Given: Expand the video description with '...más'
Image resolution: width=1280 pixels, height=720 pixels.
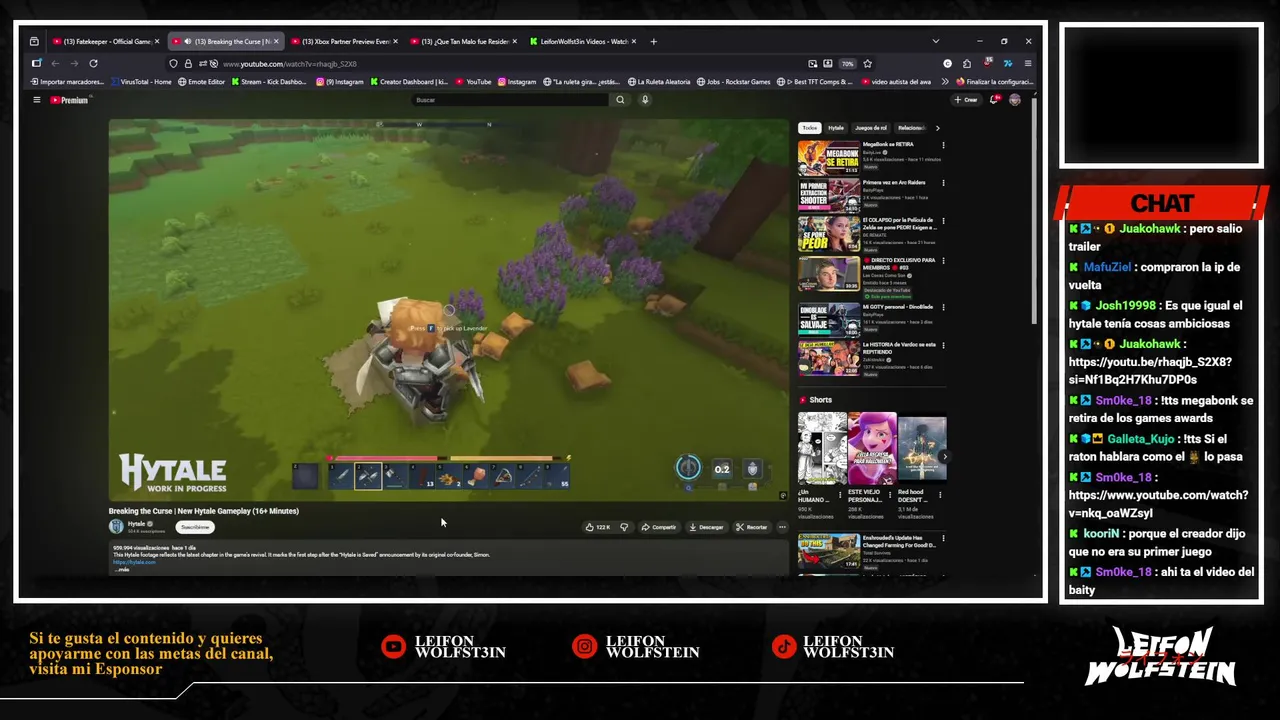Looking at the screenshot, I should pyautogui.click(x=123, y=569).
